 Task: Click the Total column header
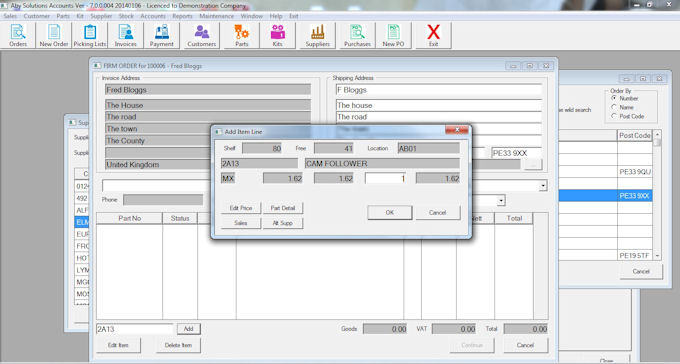[x=514, y=218]
